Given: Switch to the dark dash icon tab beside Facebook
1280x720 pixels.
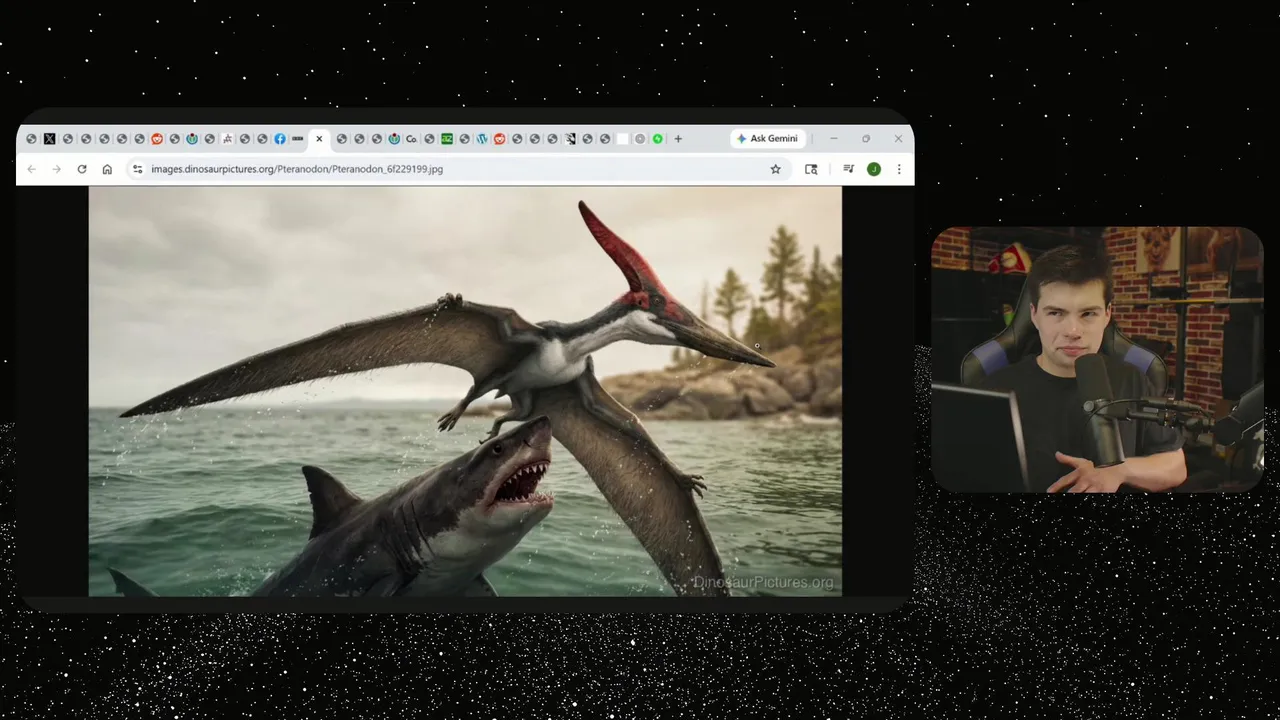Looking at the screenshot, I should (297, 139).
